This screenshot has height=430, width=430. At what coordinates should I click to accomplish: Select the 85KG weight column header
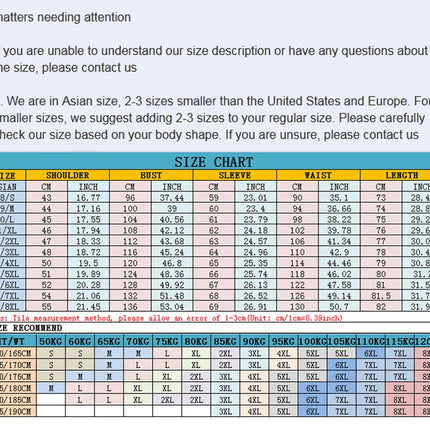pyautogui.click(x=225, y=341)
